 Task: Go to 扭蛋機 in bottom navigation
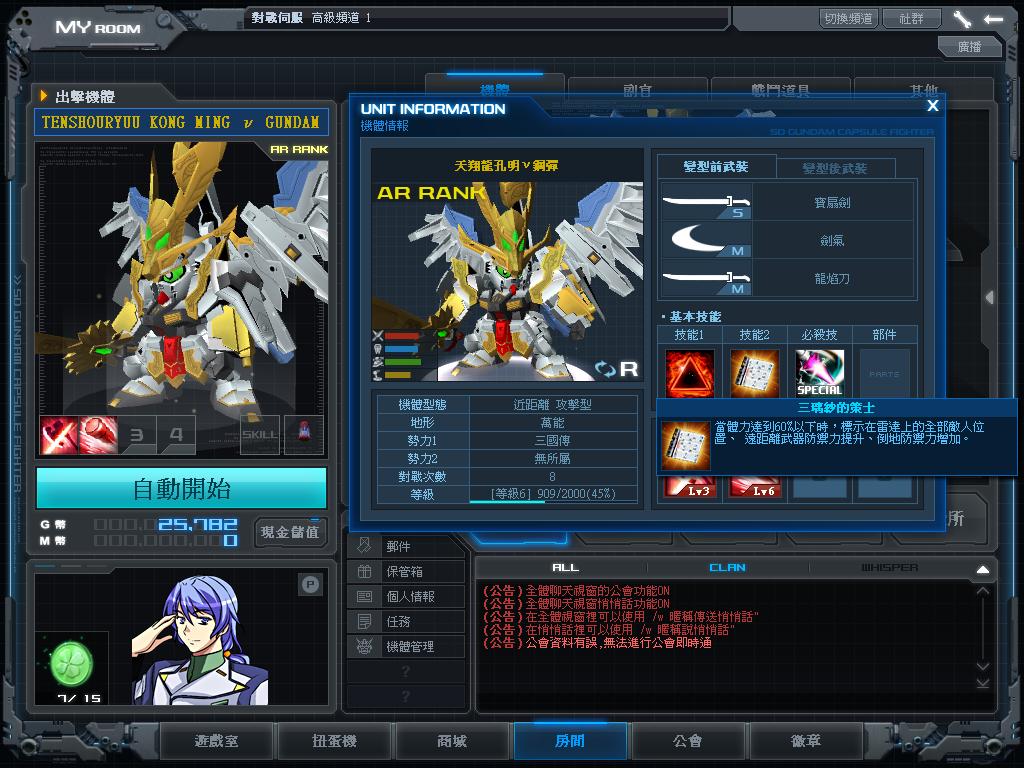pyautogui.click(x=334, y=741)
